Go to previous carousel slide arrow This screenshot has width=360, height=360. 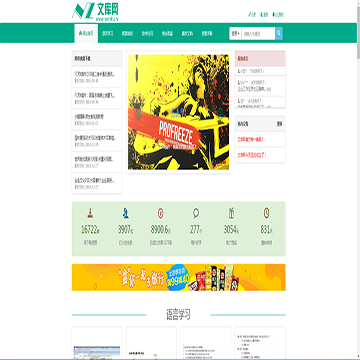(138, 113)
